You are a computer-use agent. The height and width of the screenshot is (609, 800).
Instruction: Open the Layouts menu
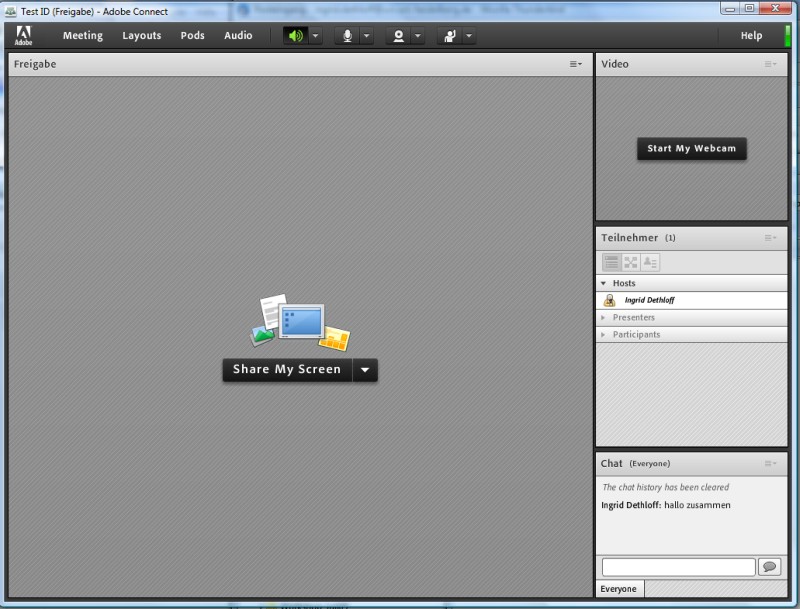[142, 35]
